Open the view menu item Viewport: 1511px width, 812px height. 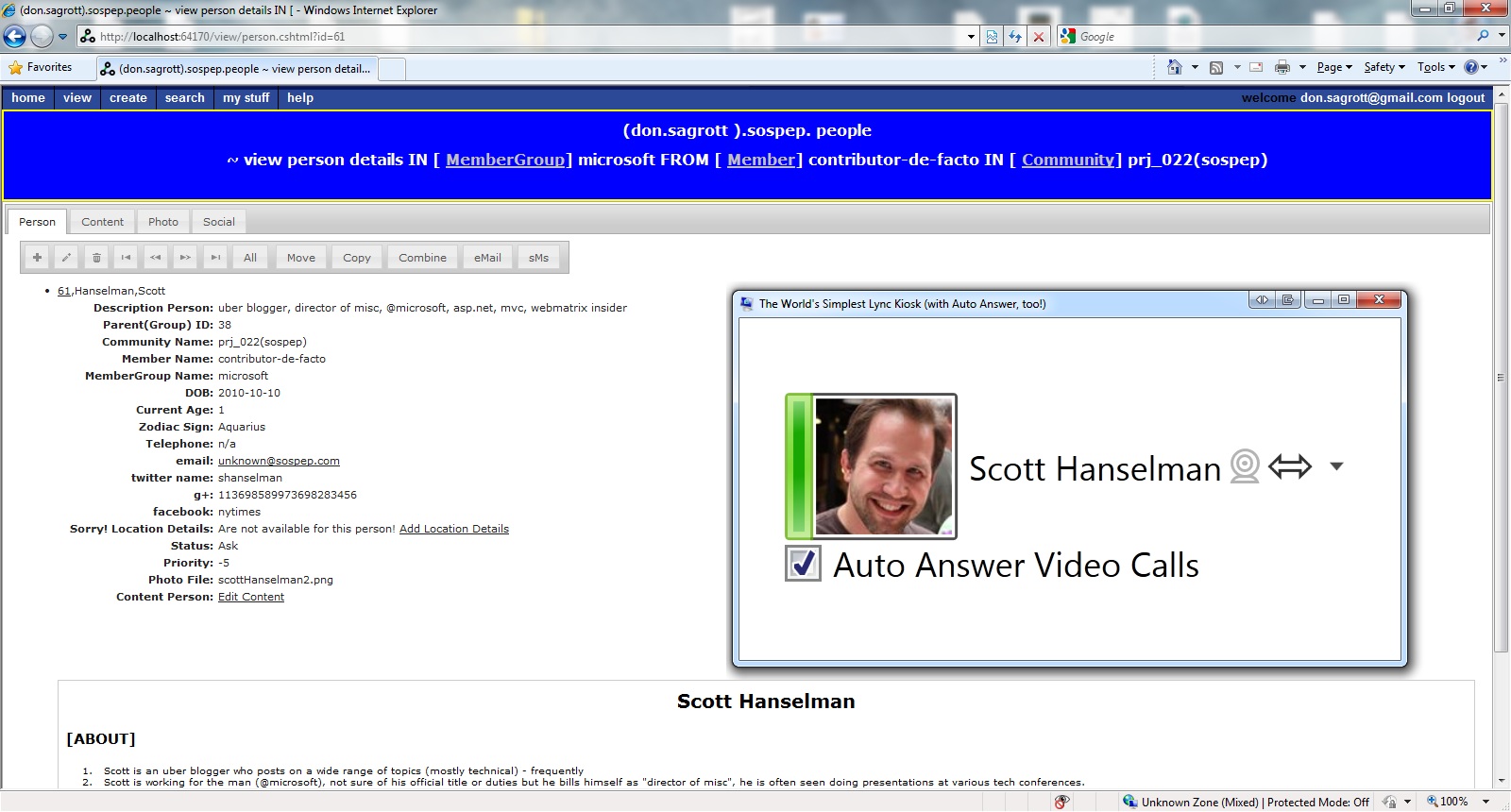click(77, 97)
